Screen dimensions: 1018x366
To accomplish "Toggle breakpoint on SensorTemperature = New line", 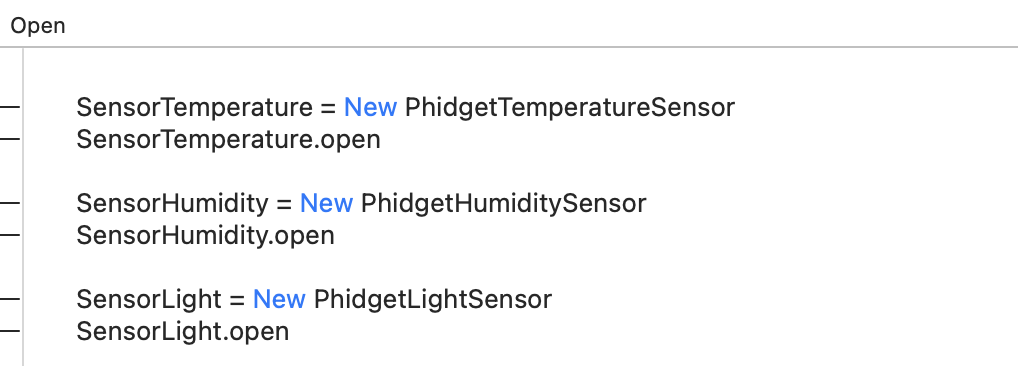I will click(x=10, y=107).
